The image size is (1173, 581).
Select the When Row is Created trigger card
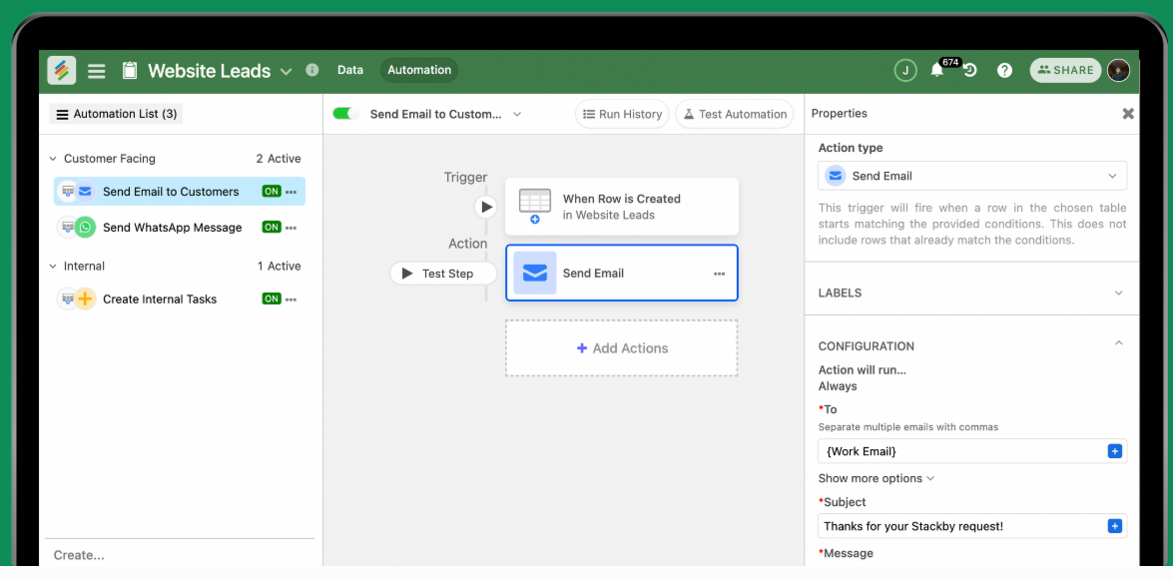tap(622, 206)
